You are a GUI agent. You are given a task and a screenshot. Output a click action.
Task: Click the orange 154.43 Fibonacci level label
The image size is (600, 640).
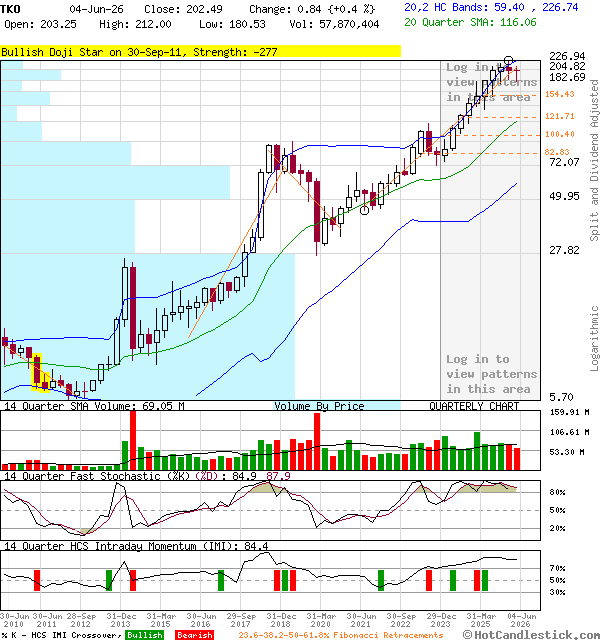pyautogui.click(x=560, y=94)
